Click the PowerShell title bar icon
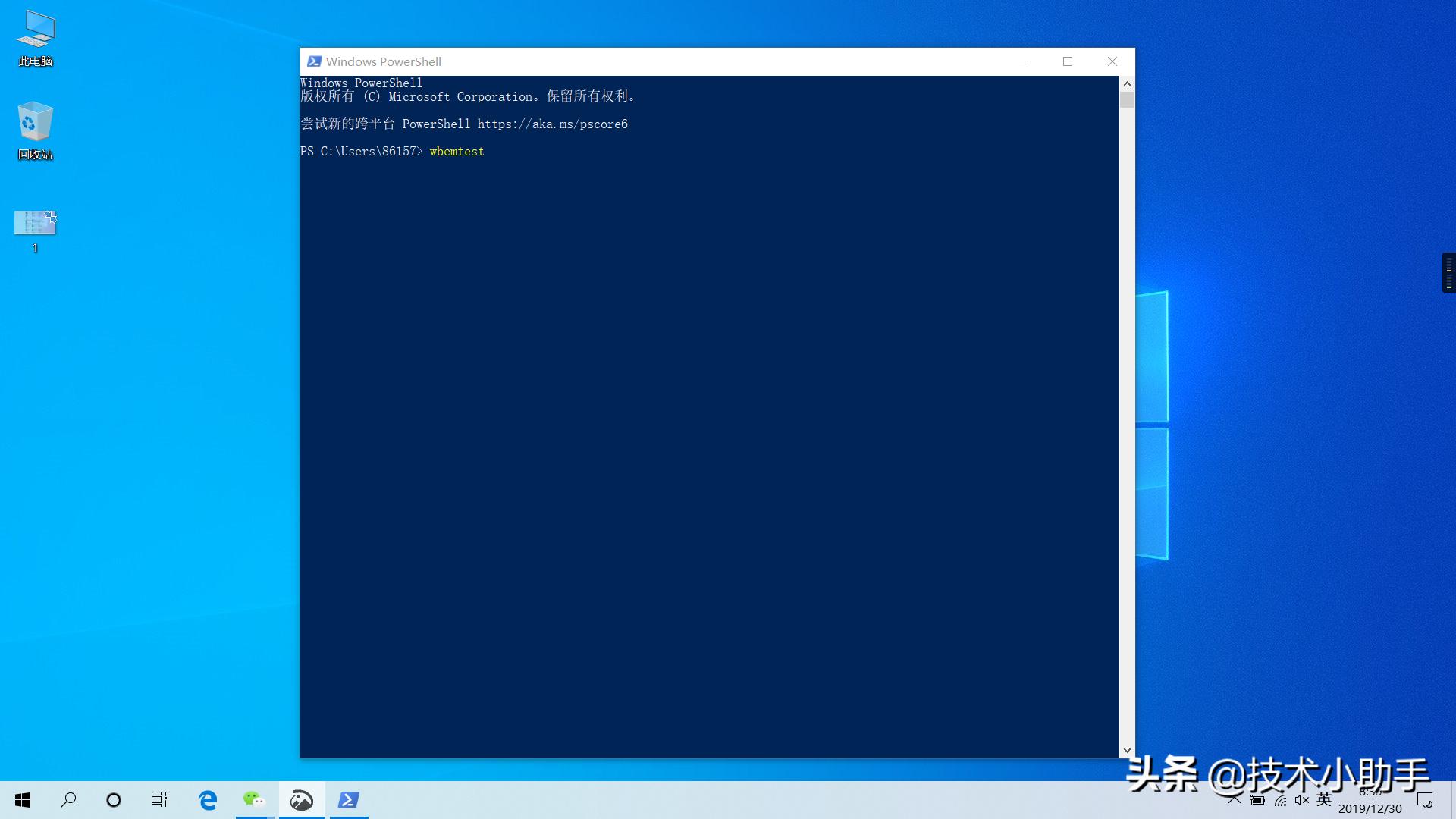Image resolution: width=1456 pixels, height=819 pixels. tap(314, 61)
